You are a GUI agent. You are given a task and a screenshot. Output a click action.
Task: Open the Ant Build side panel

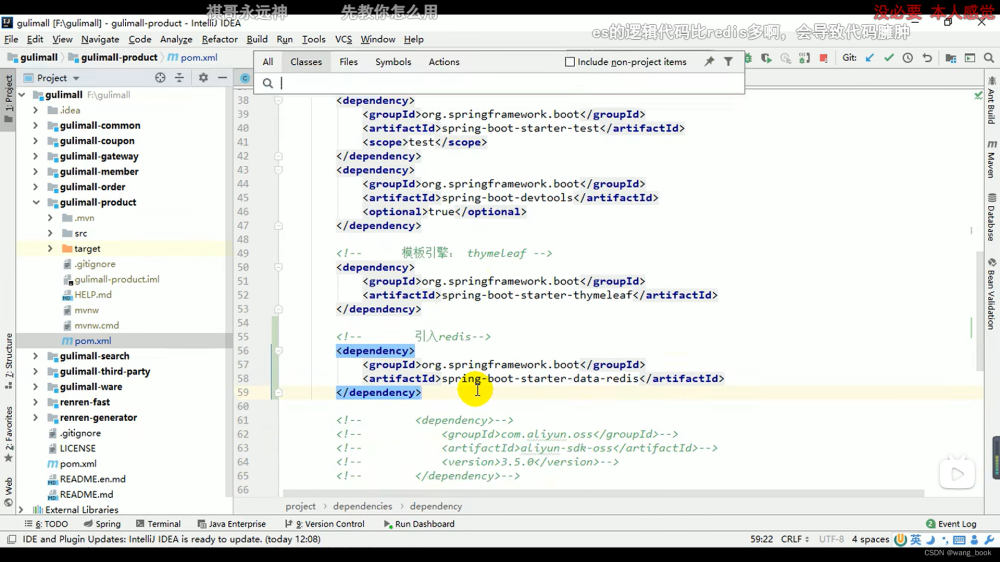click(991, 101)
